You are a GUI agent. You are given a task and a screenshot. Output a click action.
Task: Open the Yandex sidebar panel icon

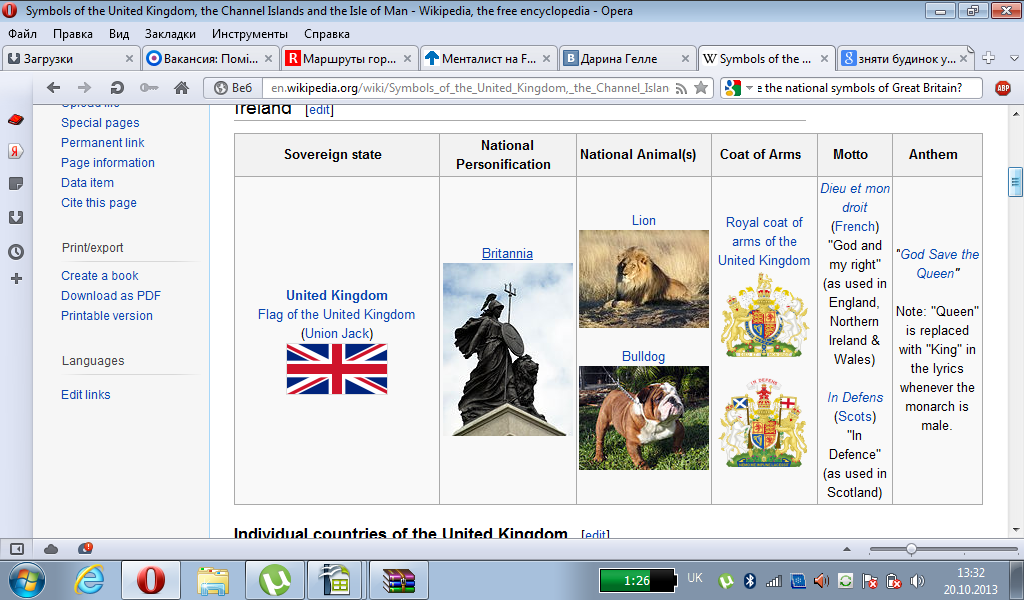pos(16,151)
